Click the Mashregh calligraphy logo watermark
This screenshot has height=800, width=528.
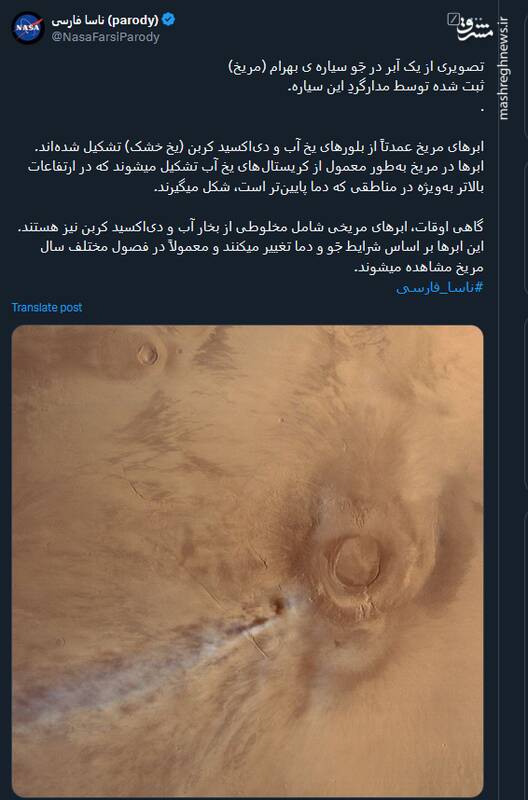tap(475, 28)
